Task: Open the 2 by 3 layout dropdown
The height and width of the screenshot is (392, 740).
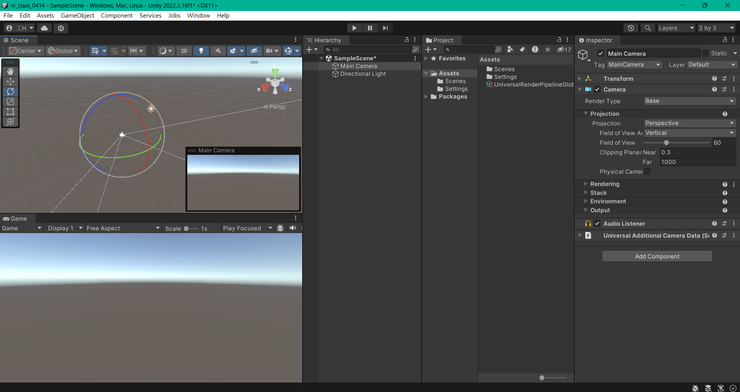Action: 716,28
